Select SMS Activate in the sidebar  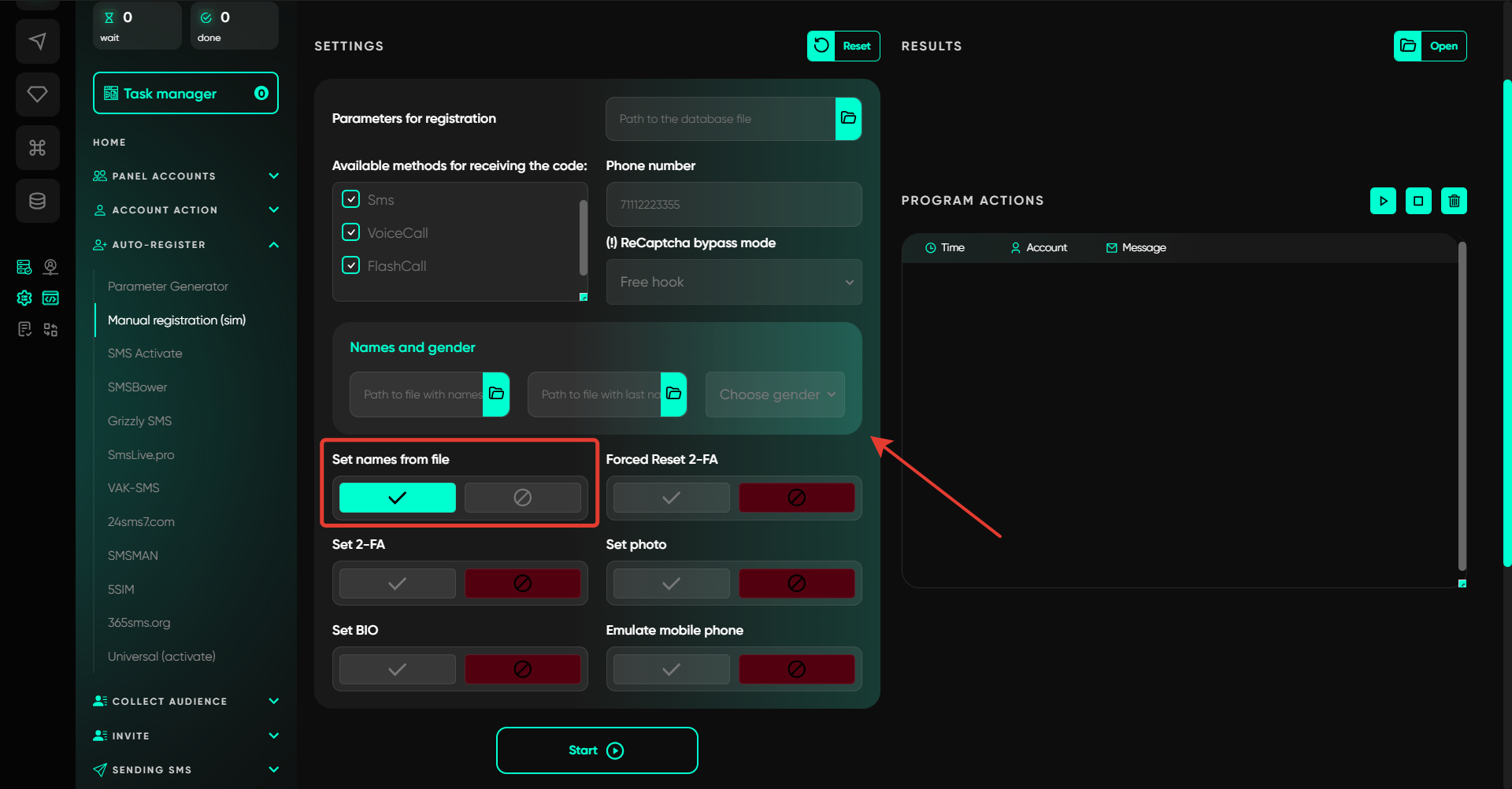pyautogui.click(x=145, y=354)
